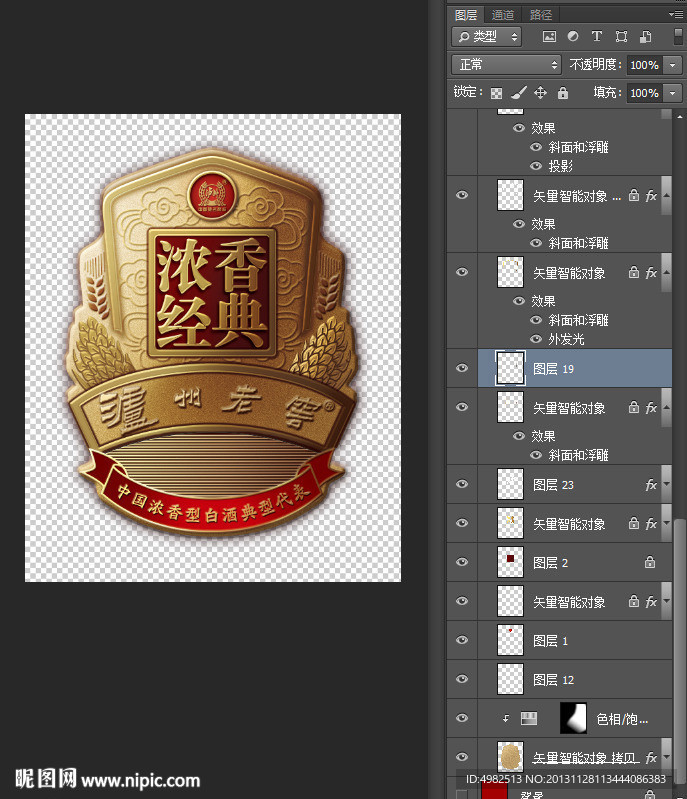Click clipping arrow on 色相/饱 layer
This screenshot has width=687, height=799.
[506, 718]
